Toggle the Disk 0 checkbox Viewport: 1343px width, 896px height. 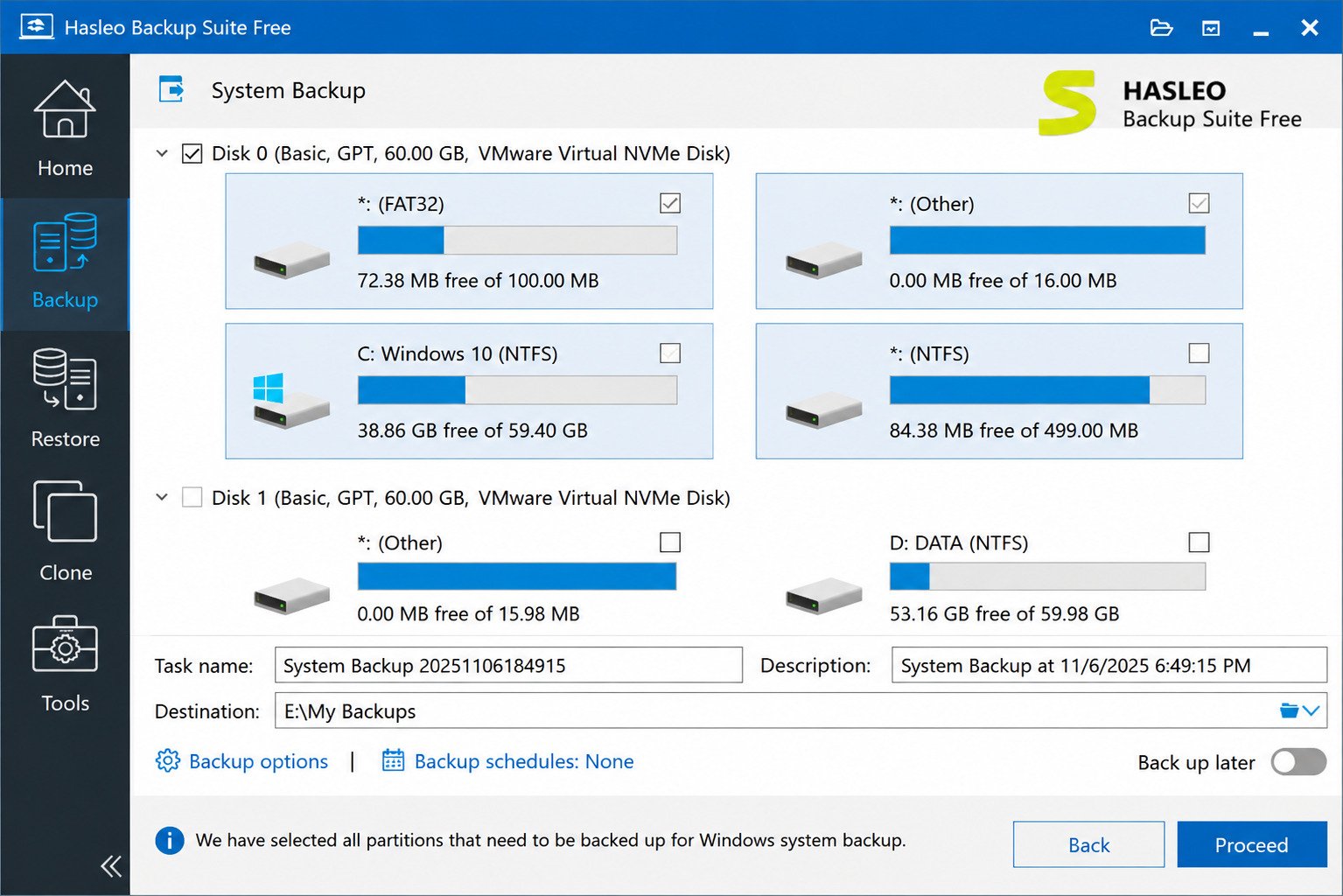(x=192, y=154)
